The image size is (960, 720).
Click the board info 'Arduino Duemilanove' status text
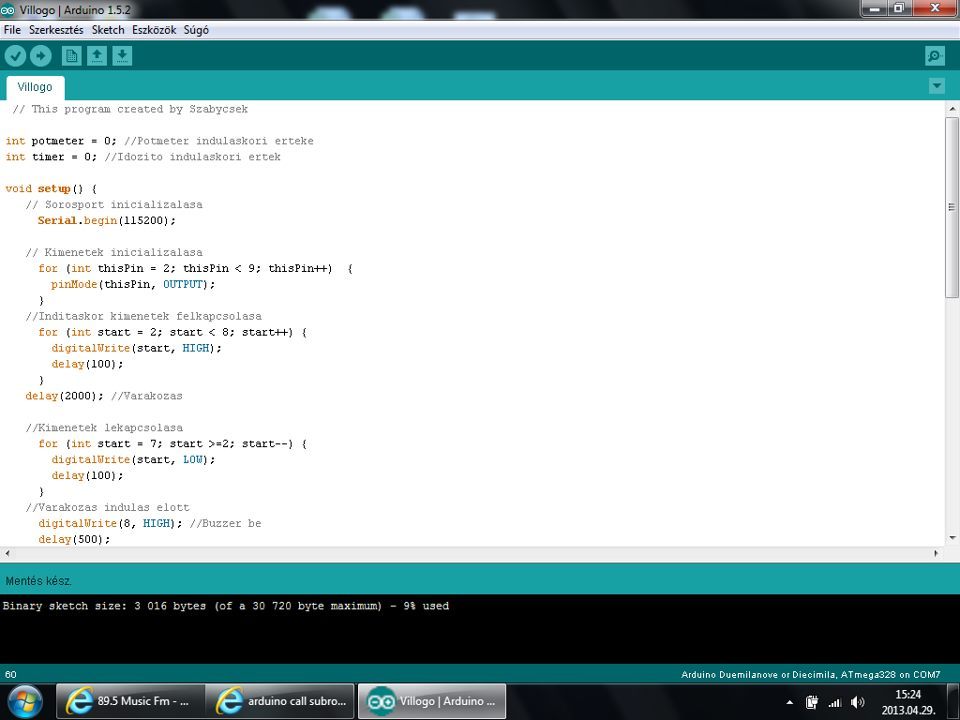[x=811, y=675]
